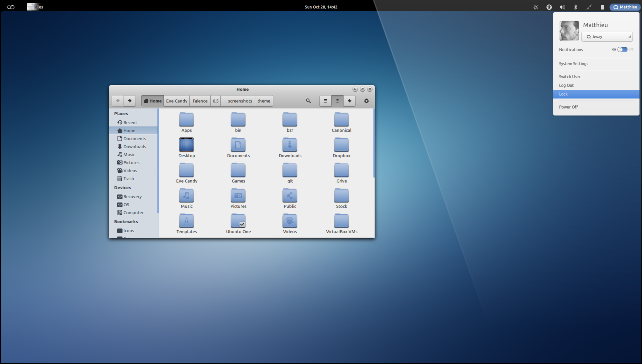Open the bin folder
This screenshot has height=364, width=642.
coord(238,122)
